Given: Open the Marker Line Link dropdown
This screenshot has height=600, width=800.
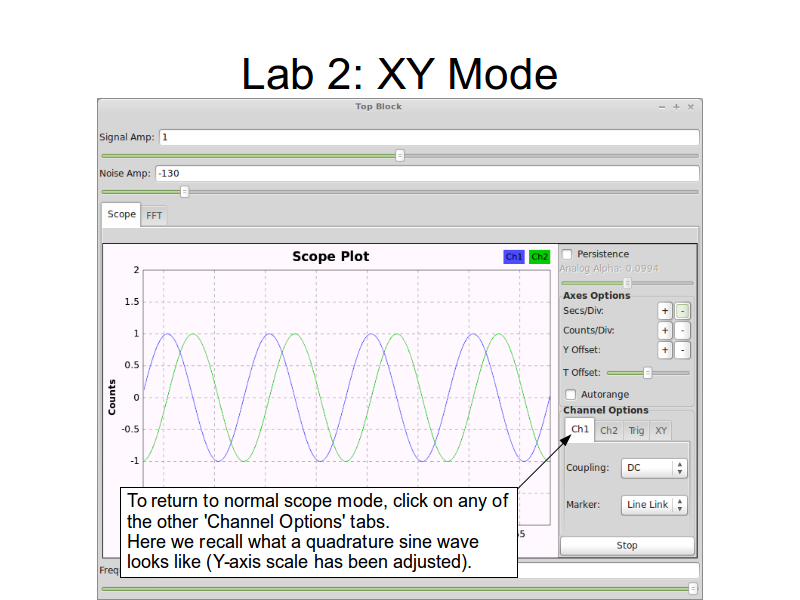Looking at the screenshot, I should (654, 505).
